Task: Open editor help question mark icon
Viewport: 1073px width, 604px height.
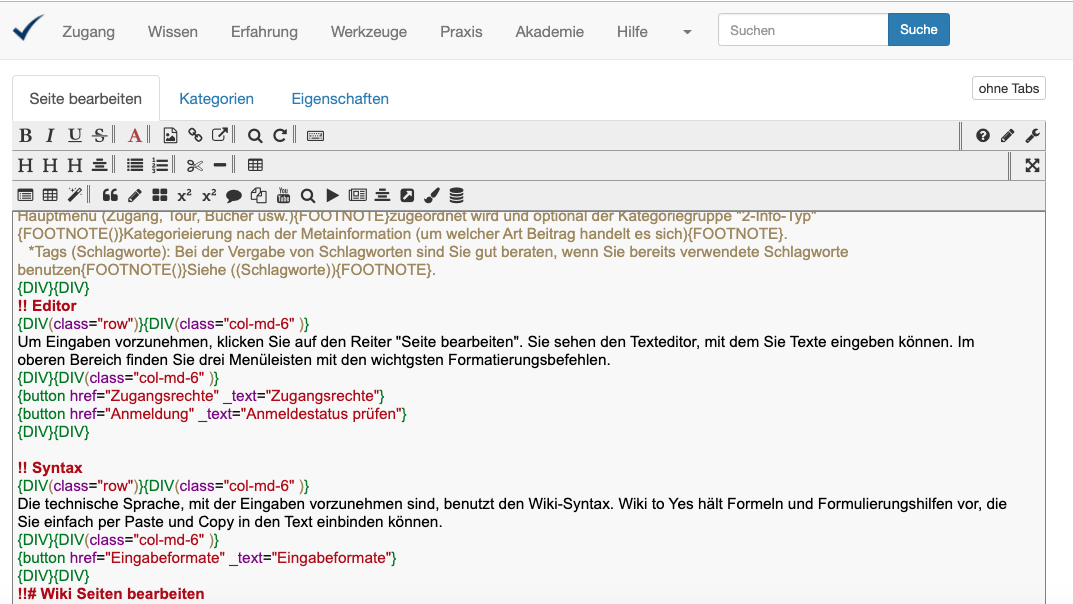Action: (983, 136)
